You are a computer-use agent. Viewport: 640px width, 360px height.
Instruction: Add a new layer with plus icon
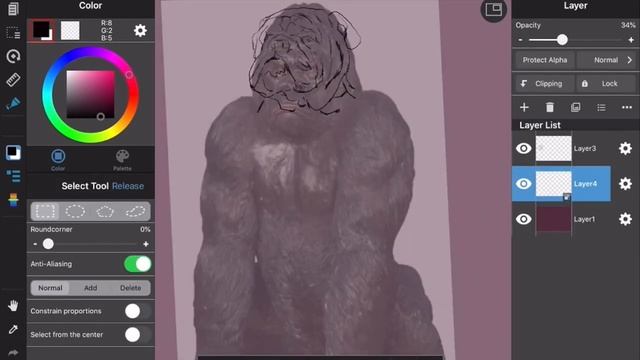coord(524,107)
